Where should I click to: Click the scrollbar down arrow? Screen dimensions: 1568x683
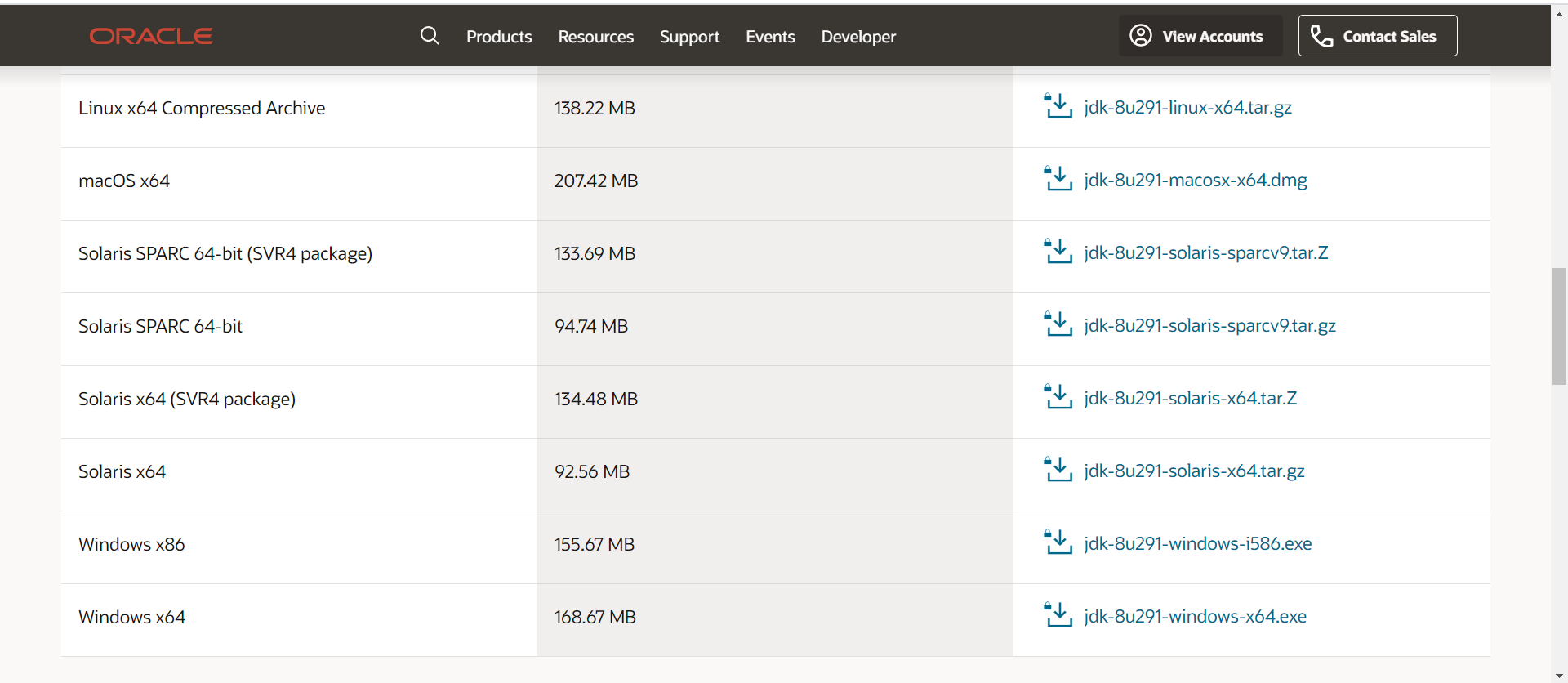coord(1559,676)
